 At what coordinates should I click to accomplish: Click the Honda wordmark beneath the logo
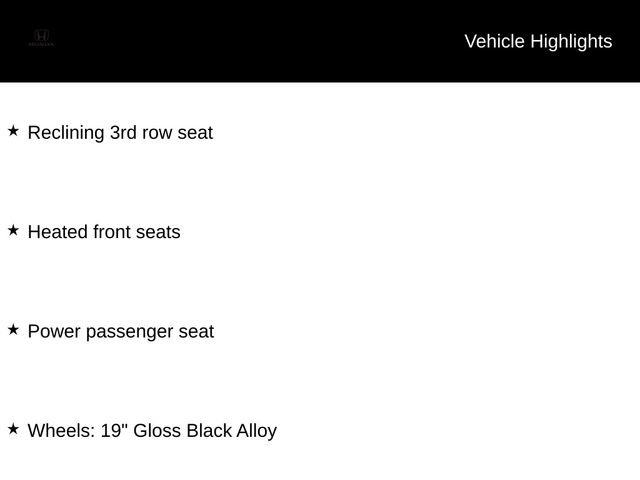pyautogui.click(x=41, y=46)
